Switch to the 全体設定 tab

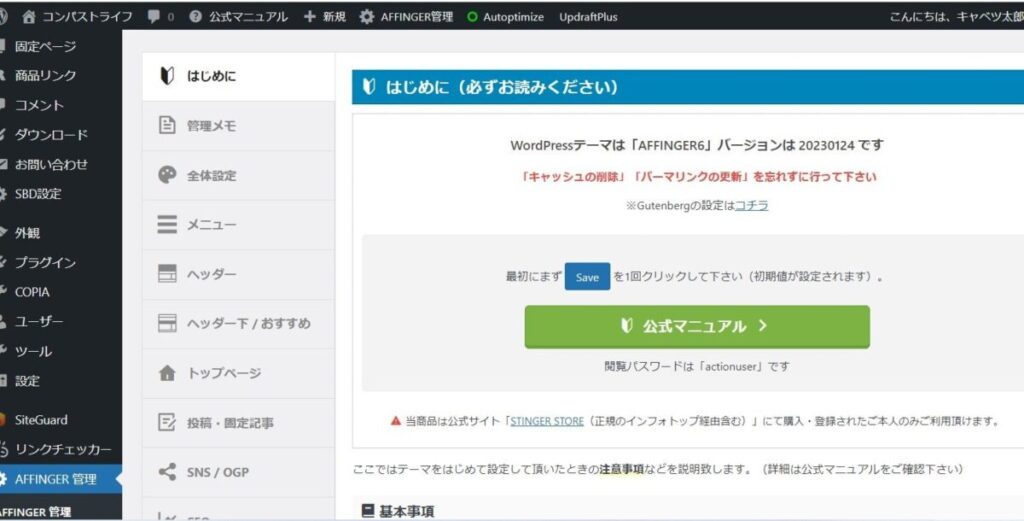(x=238, y=175)
